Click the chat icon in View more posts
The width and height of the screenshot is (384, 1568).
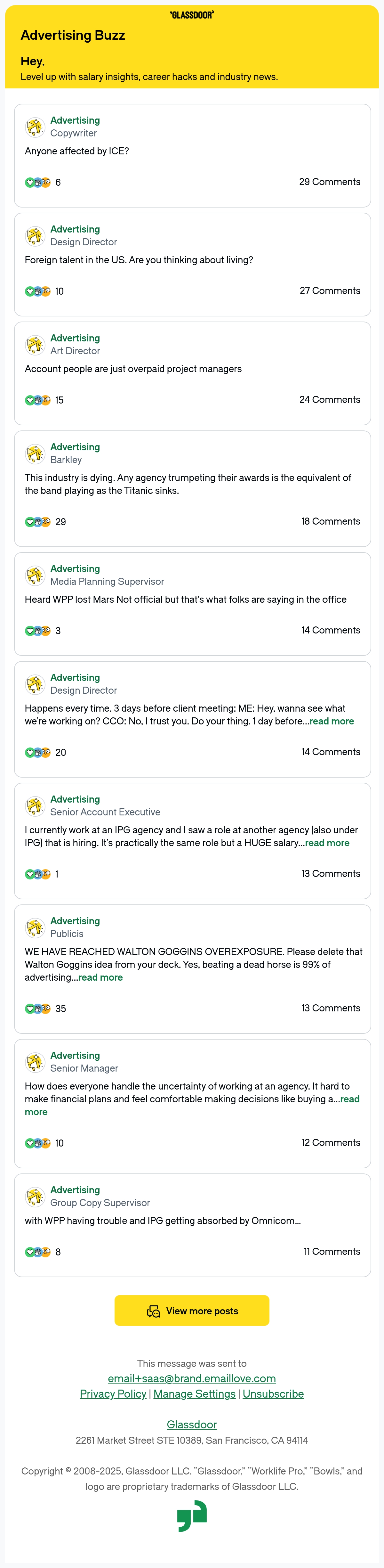pyautogui.click(x=153, y=1311)
